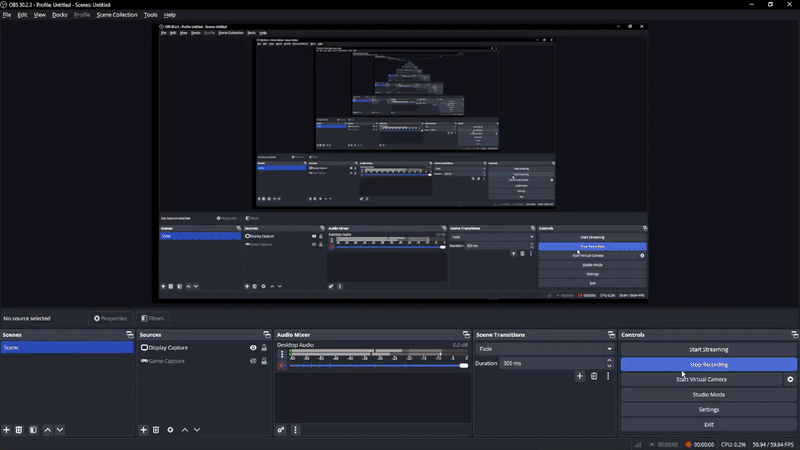The height and width of the screenshot is (450, 800).
Task: Unlock the Display Capture lock icon
Action: (264, 348)
